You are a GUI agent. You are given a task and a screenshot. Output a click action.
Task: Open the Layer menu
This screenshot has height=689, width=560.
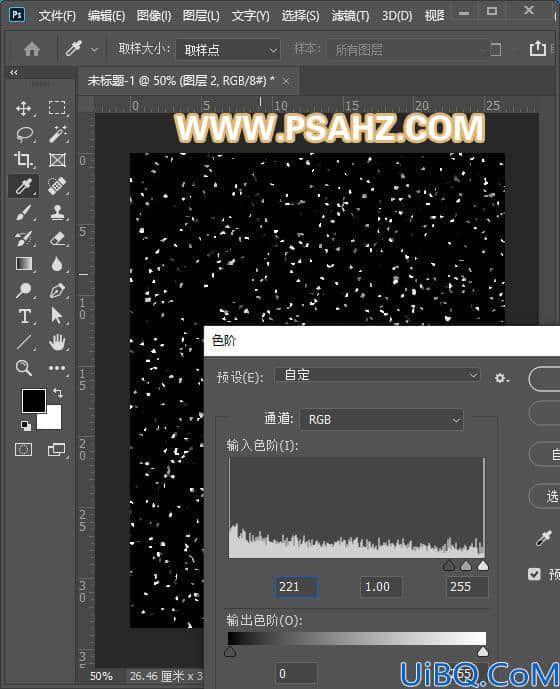click(201, 16)
